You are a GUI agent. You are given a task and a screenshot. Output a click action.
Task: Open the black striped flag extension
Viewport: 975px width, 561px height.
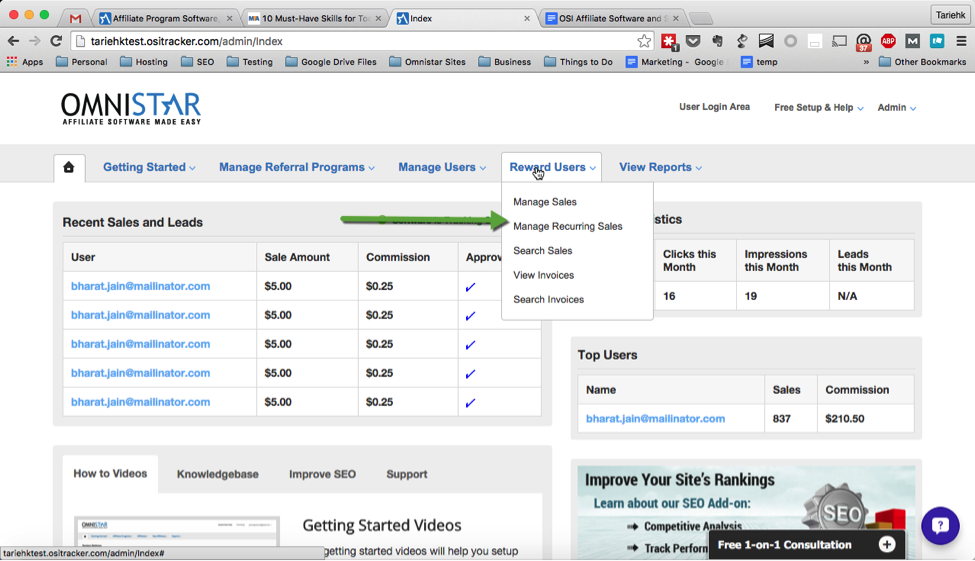[766, 41]
